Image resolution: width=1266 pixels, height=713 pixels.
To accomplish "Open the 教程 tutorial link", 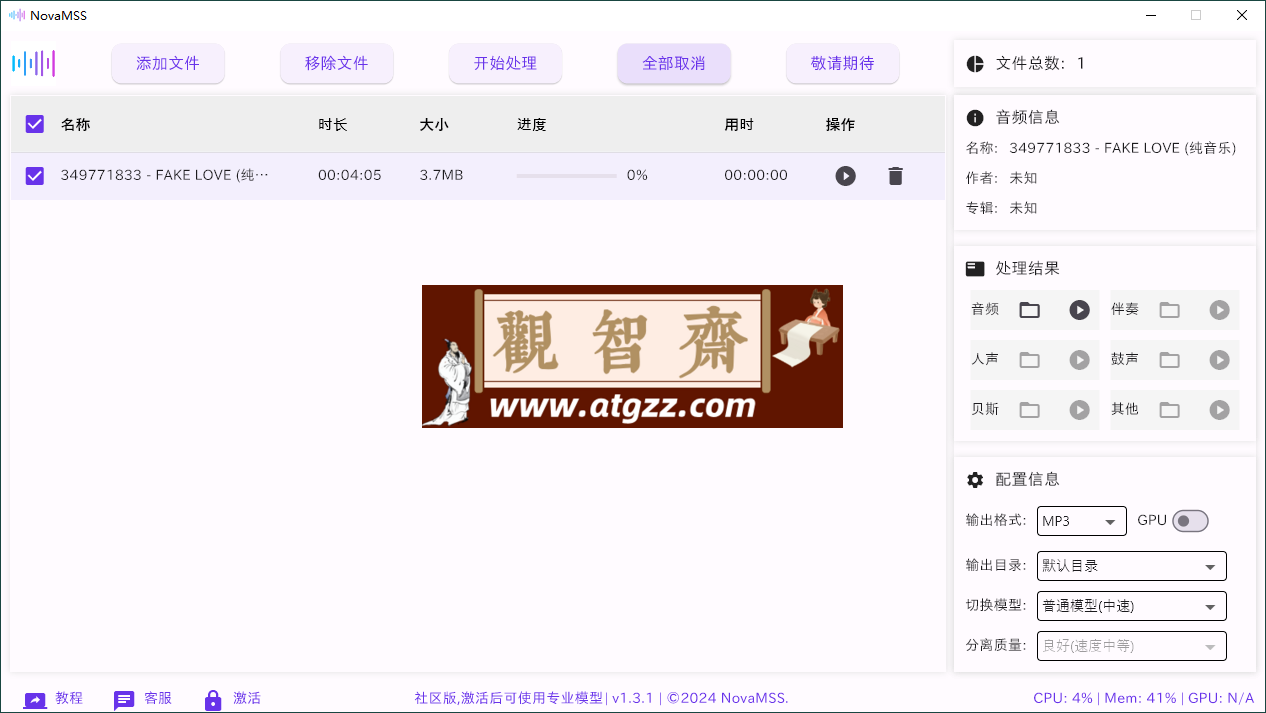I will [x=54, y=699].
